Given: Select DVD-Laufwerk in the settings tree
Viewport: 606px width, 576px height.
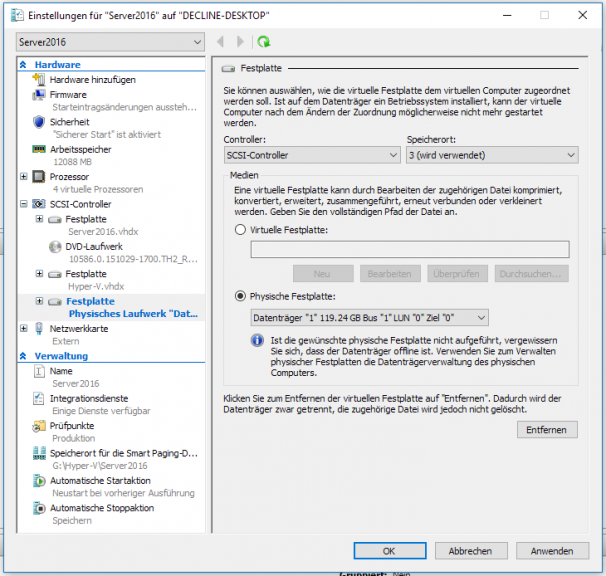Looking at the screenshot, I should click(x=94, y=247).
